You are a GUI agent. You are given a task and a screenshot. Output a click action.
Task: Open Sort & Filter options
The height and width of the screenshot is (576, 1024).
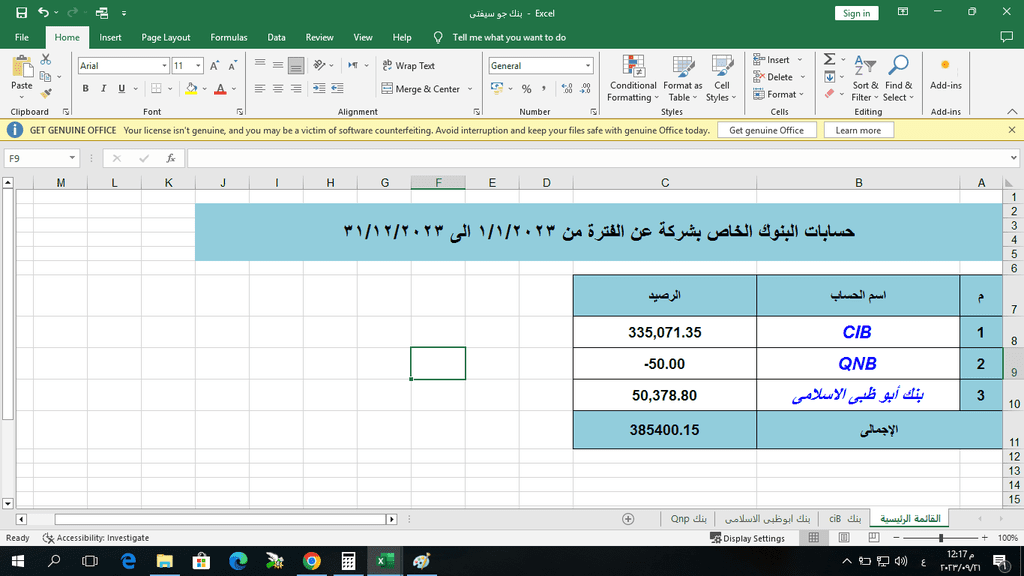[865, 78]
